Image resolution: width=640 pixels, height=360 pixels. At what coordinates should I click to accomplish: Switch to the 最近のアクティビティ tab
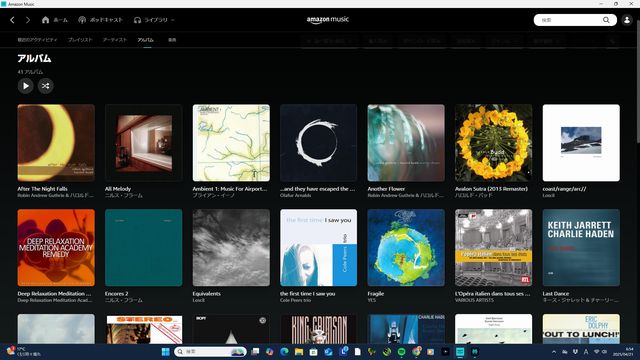[x=37, y=40]
